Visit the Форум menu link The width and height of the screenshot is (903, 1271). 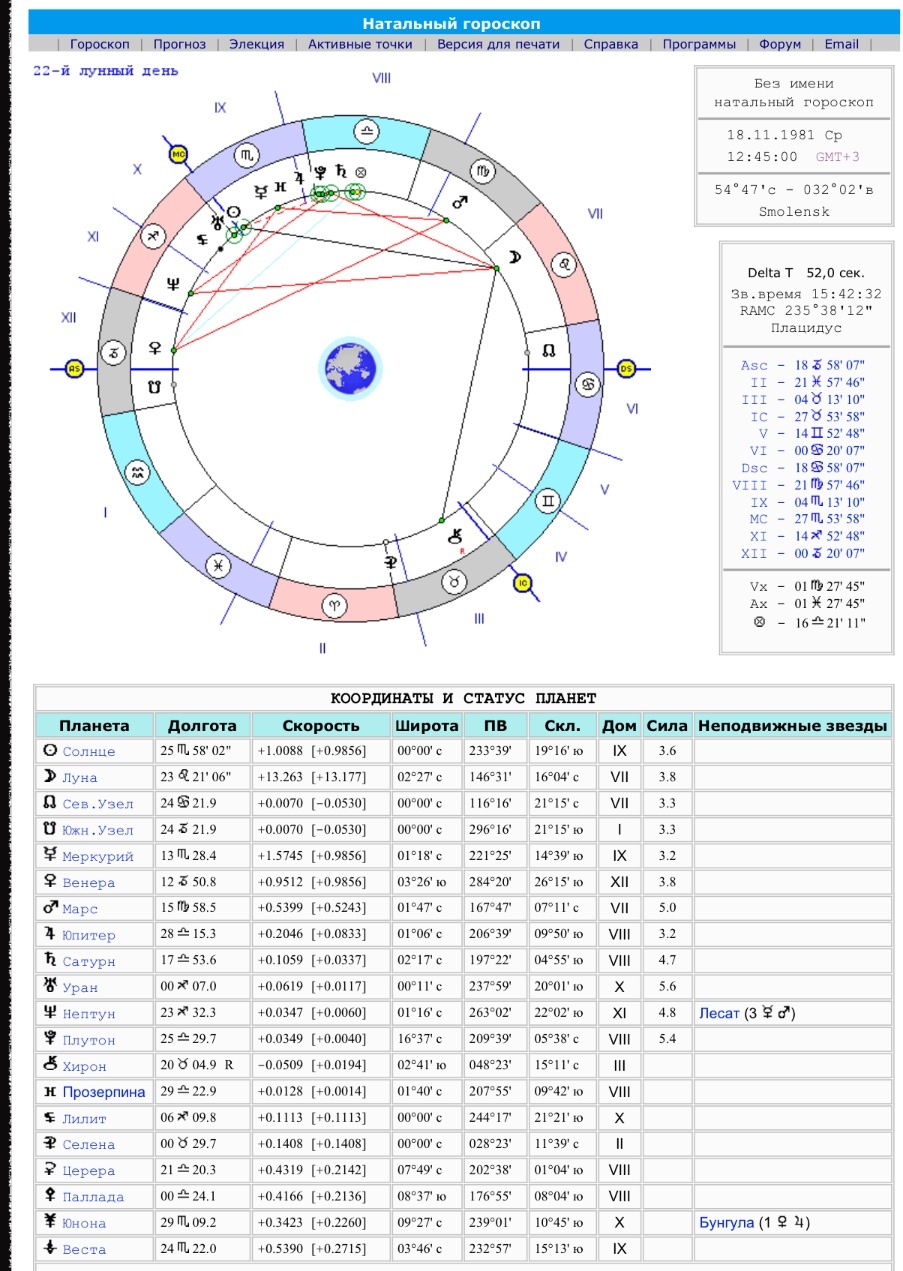click(x=780, y=44)
